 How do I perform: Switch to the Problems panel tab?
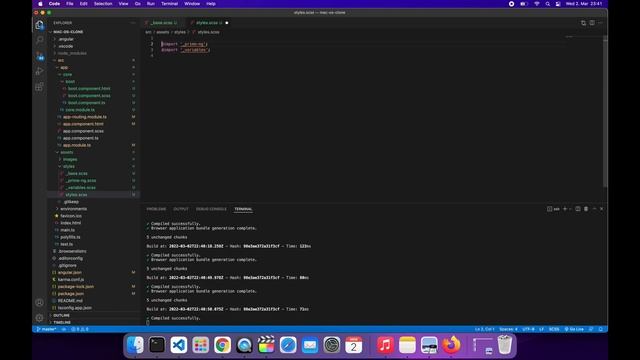pyautogui.click(x=156, y=209)
